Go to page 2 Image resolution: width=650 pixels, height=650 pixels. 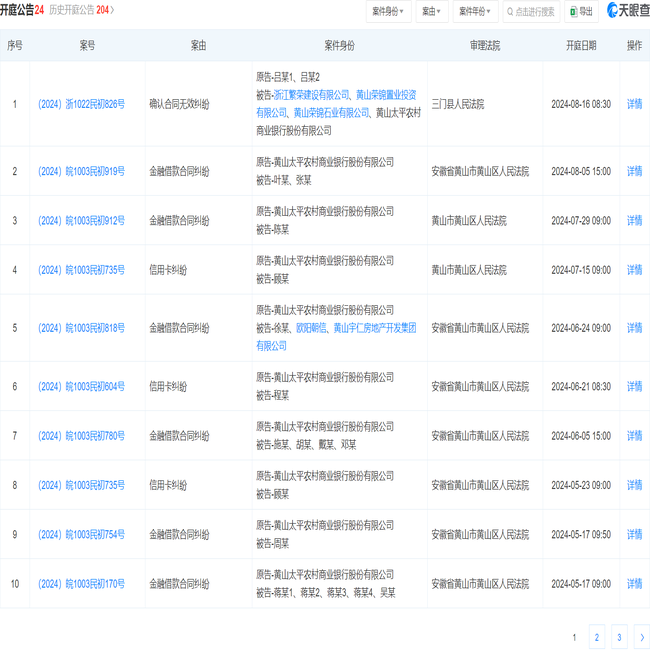597,637
